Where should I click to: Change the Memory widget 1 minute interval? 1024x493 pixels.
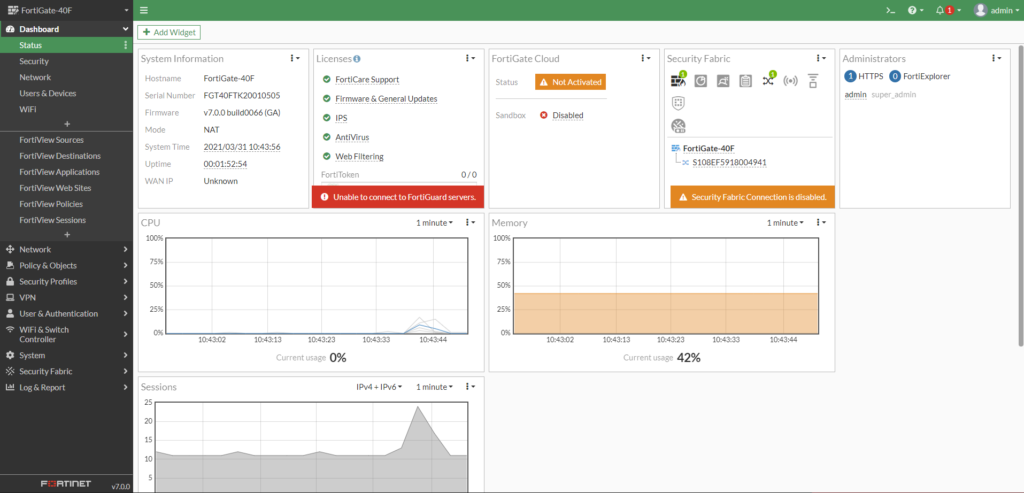pyautogui.click(x=785, y=223)
